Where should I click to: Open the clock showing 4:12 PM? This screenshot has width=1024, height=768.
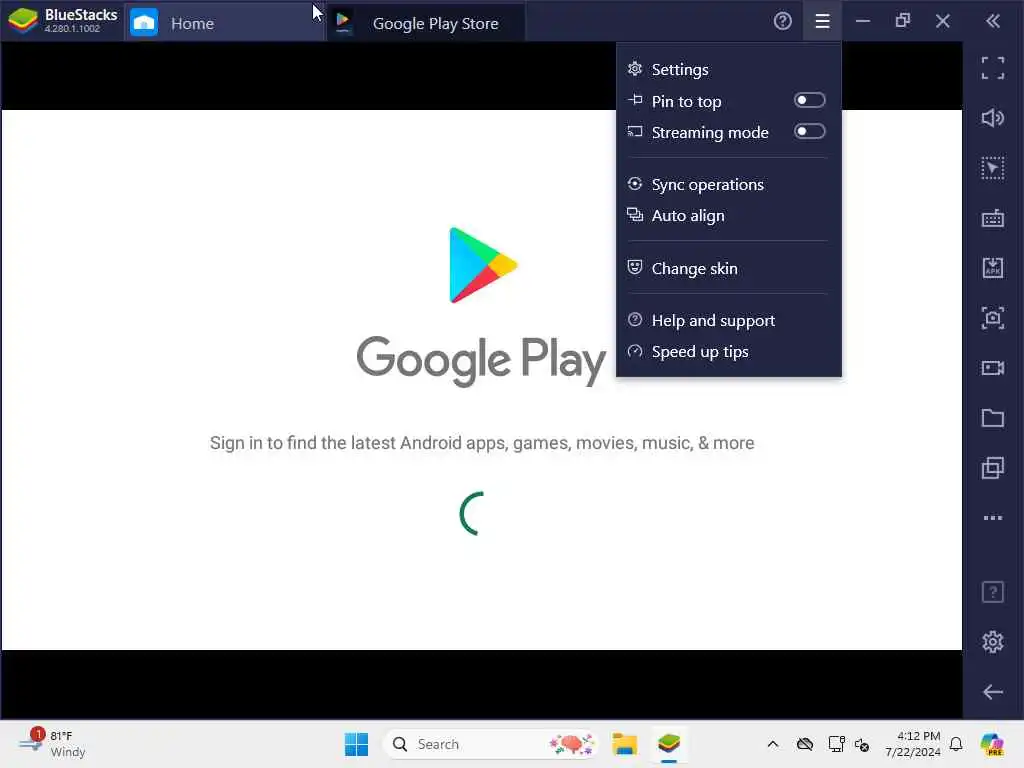click(913, 744)
